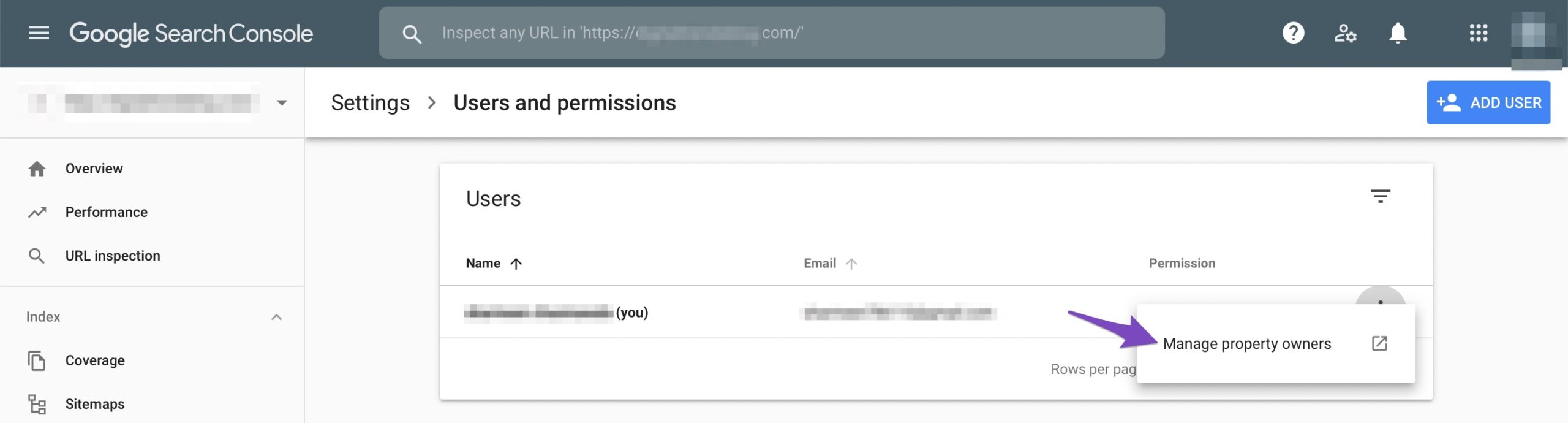Collapse the Index section
This screenshot has width=1568, height=423.
[x=276, y=317]
